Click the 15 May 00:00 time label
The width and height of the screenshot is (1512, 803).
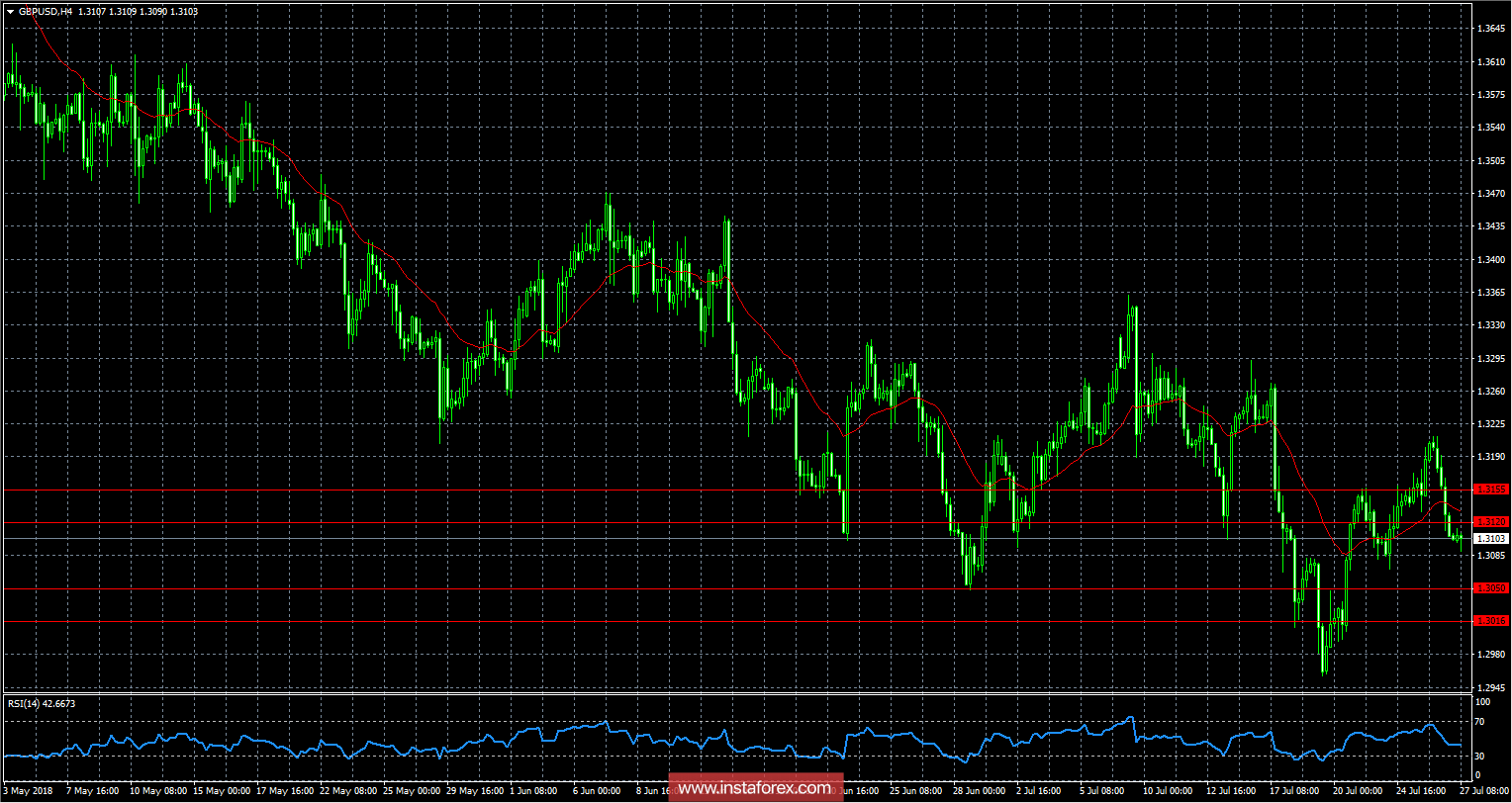point(221,791)
